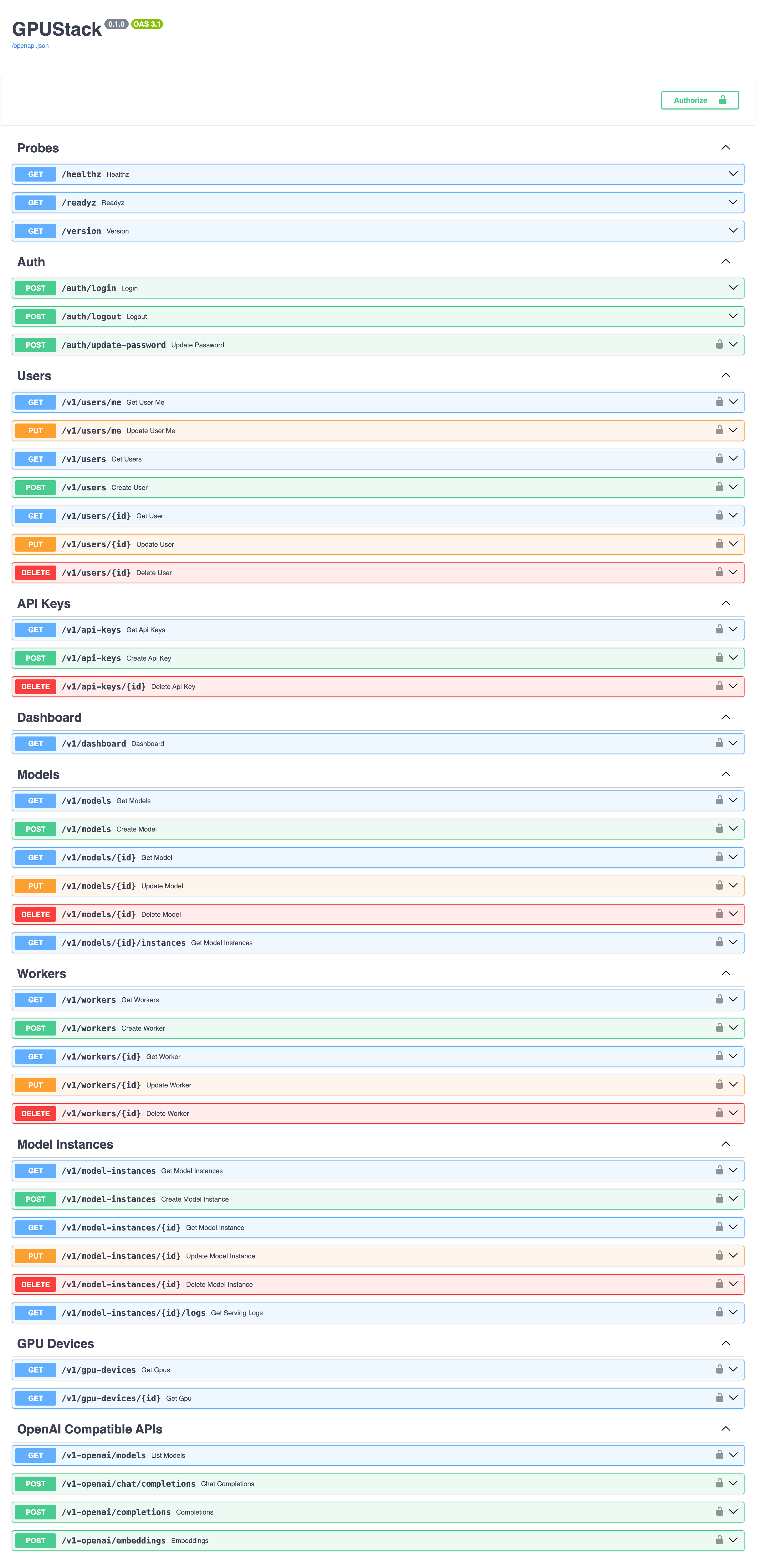Click lock icon on Get Gpu row
This screenshot has height=1568, width=759.
[x=719, y=1398]
